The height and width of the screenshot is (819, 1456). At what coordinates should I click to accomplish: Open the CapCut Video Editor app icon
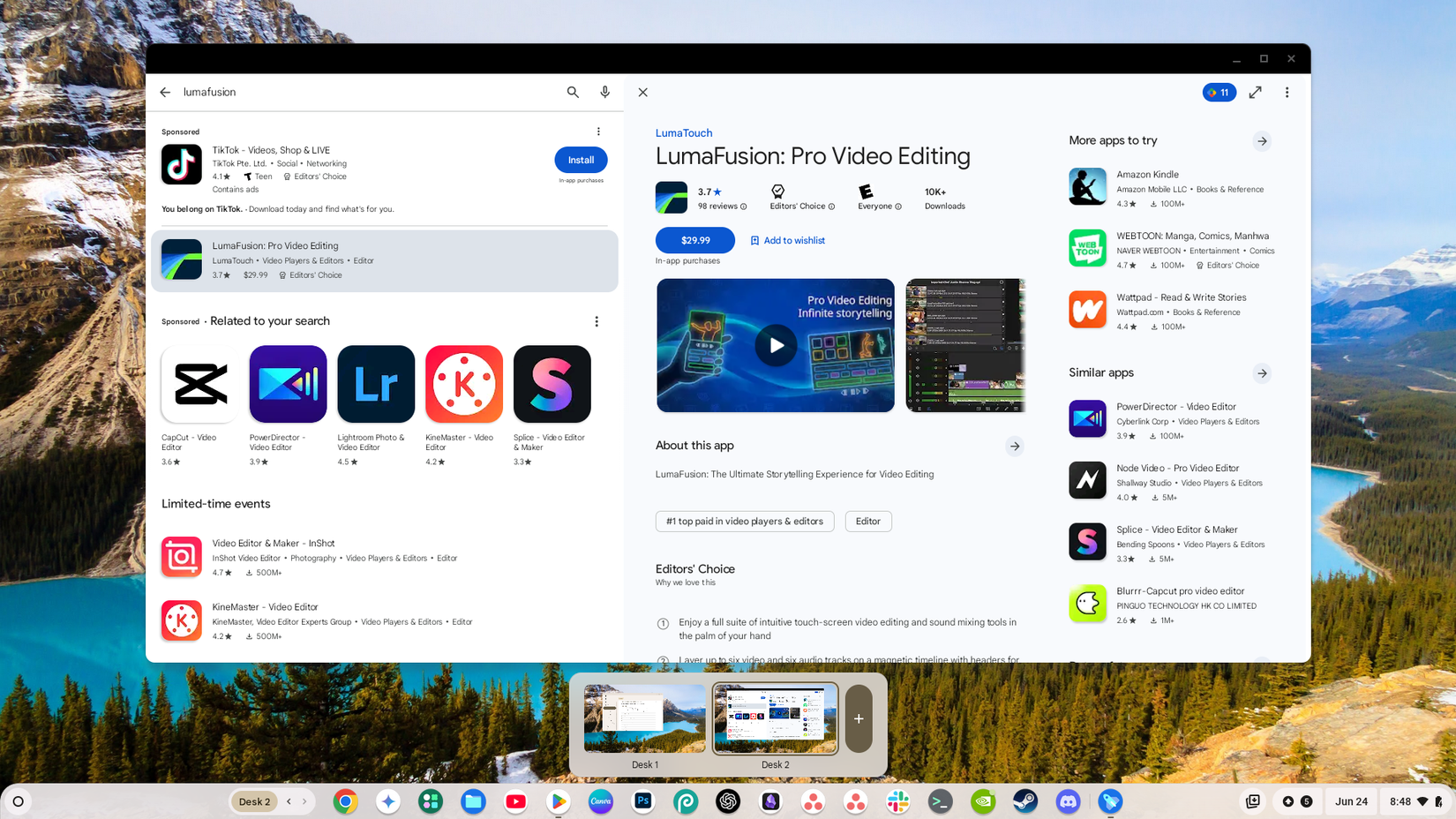(199, 384)
